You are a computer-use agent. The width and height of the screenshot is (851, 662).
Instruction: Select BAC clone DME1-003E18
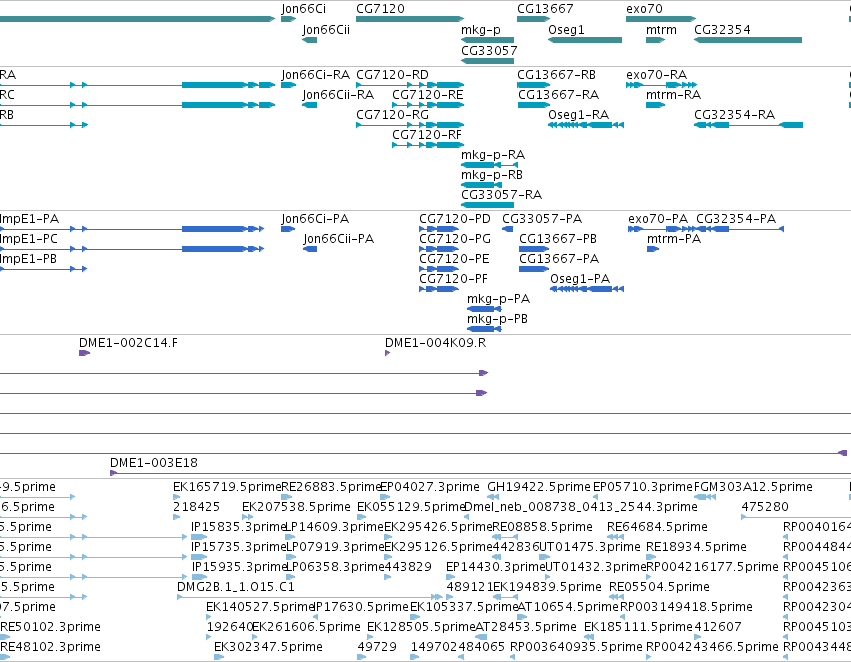480,473
